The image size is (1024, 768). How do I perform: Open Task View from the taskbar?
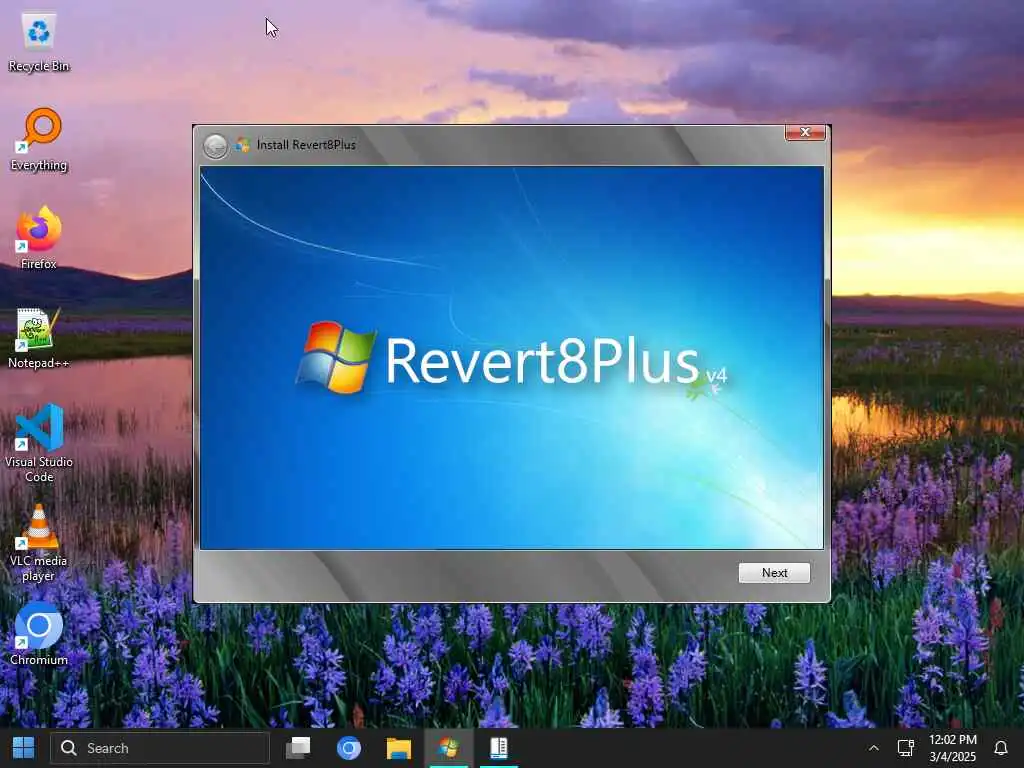click(298, 748)
